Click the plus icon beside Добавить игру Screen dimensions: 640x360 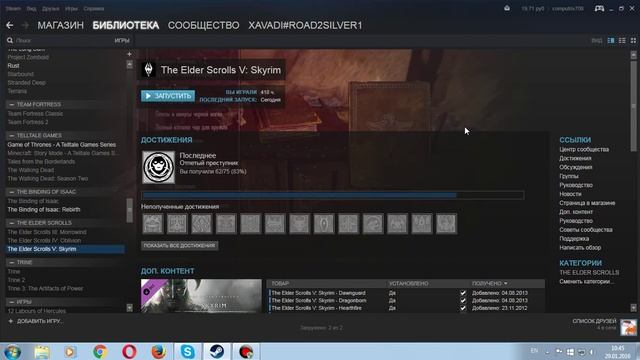11,321
